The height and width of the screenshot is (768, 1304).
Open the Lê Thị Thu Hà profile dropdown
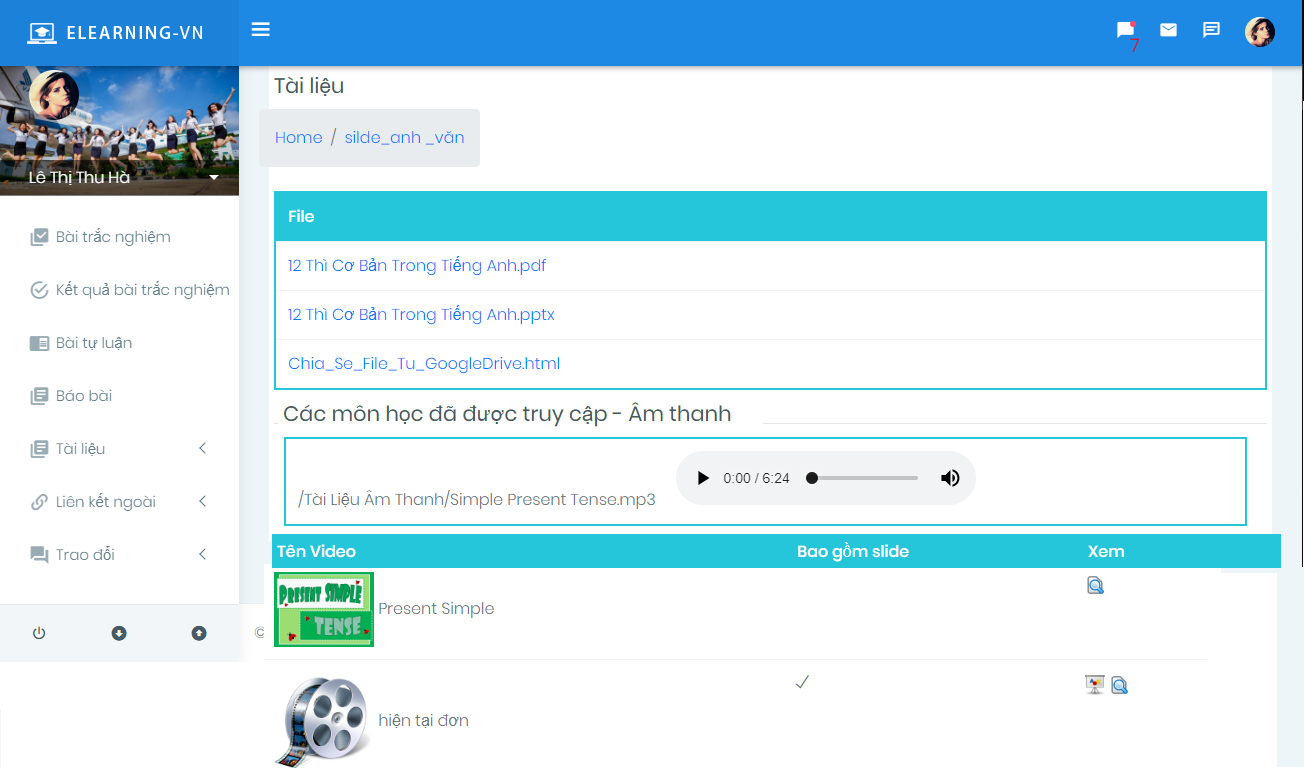(x=213, y=178)
